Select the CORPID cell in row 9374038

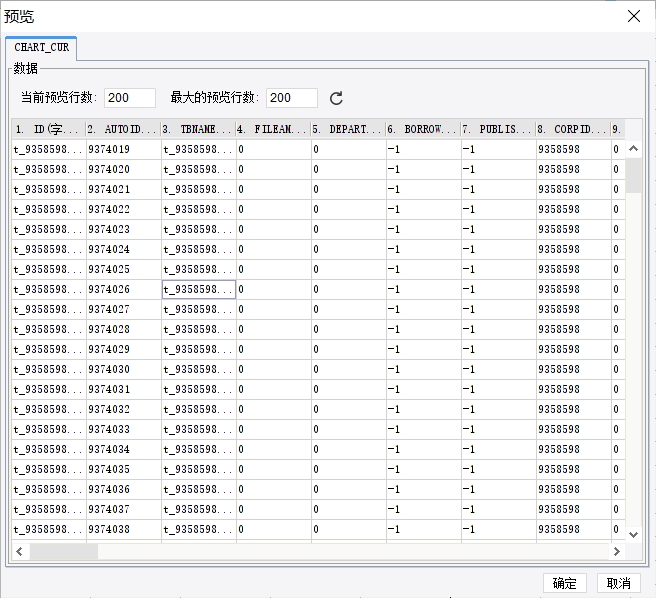[x=574, y=529]
